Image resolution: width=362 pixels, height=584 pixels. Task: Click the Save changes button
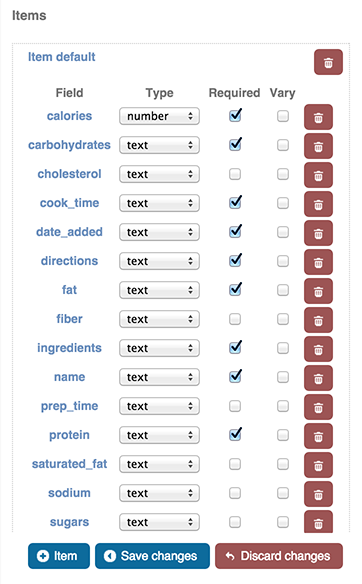pos(152,556)
